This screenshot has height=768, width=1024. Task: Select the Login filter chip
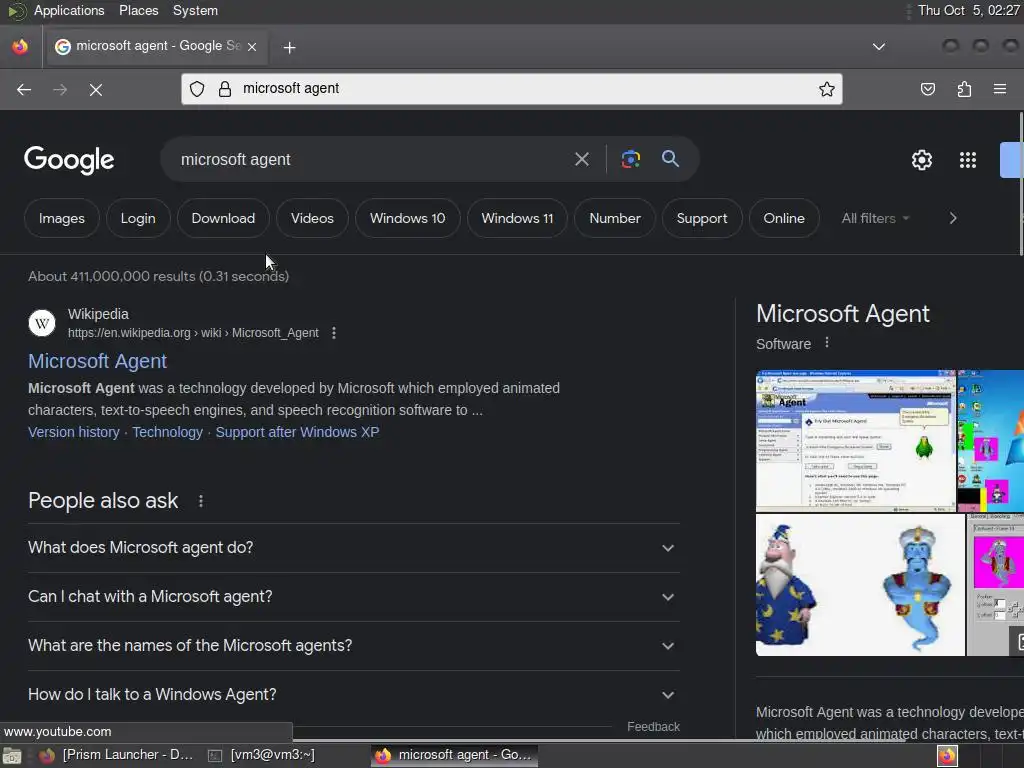point(138,218)
